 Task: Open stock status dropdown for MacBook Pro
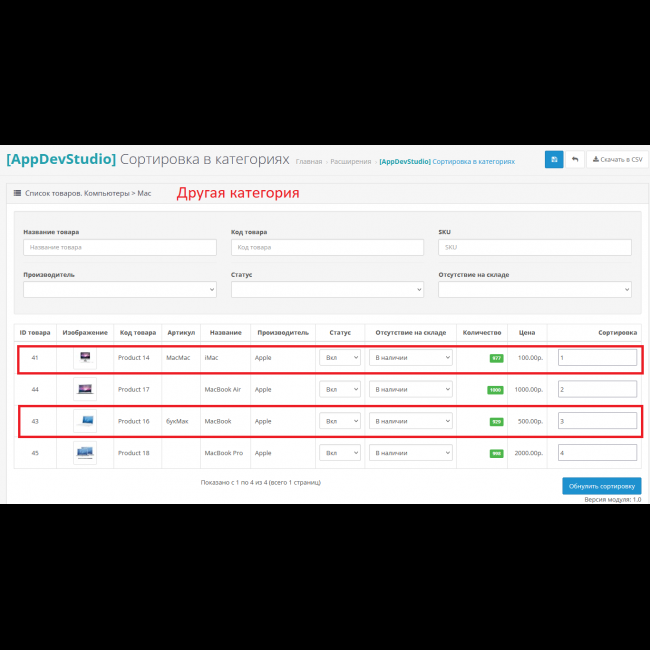click(x=411, y=453)
